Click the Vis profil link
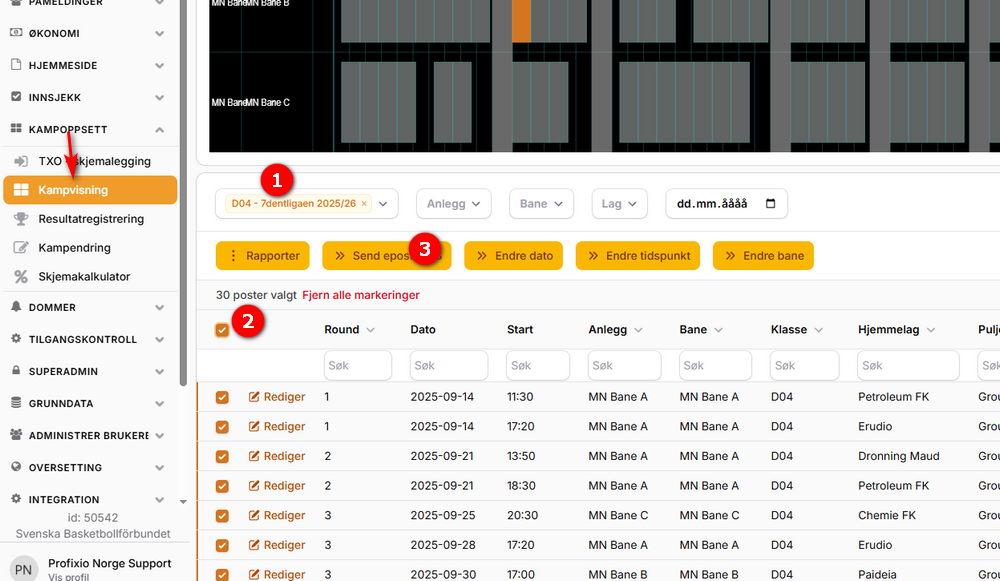Viewport: 1000px width, 581px height. point(68,577)
